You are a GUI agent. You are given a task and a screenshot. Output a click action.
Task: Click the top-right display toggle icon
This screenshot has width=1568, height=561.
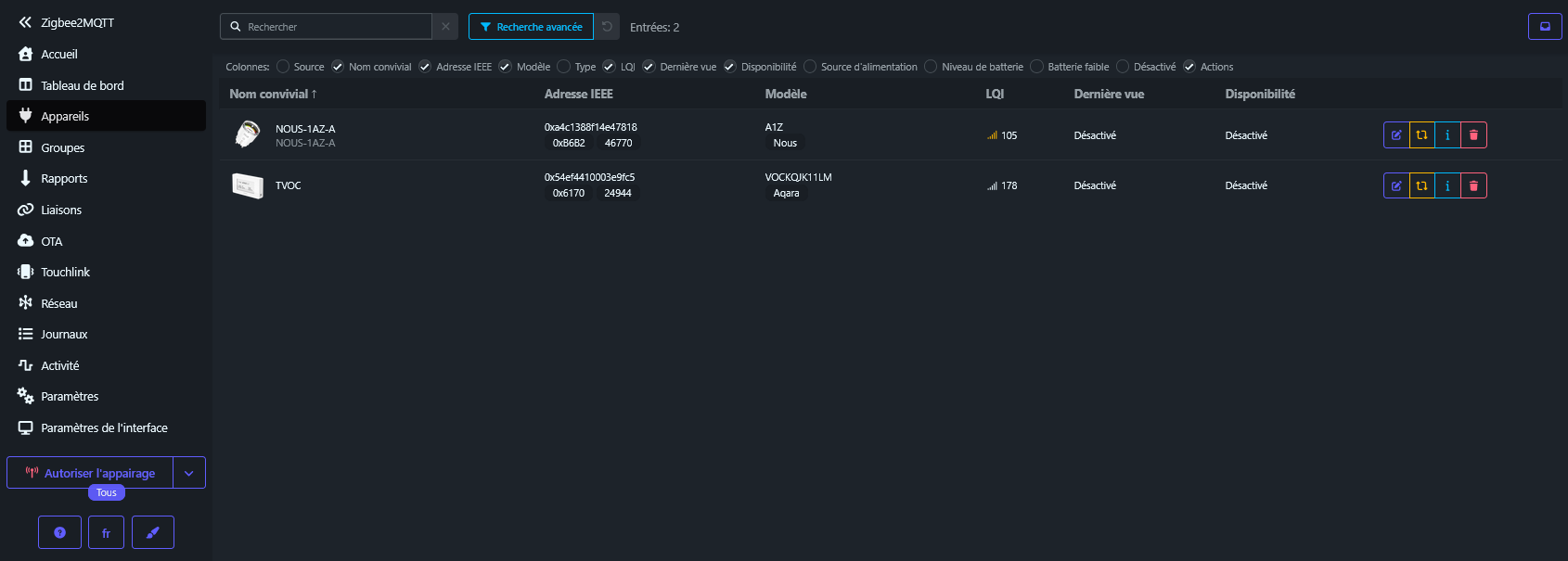[1545, 27]
